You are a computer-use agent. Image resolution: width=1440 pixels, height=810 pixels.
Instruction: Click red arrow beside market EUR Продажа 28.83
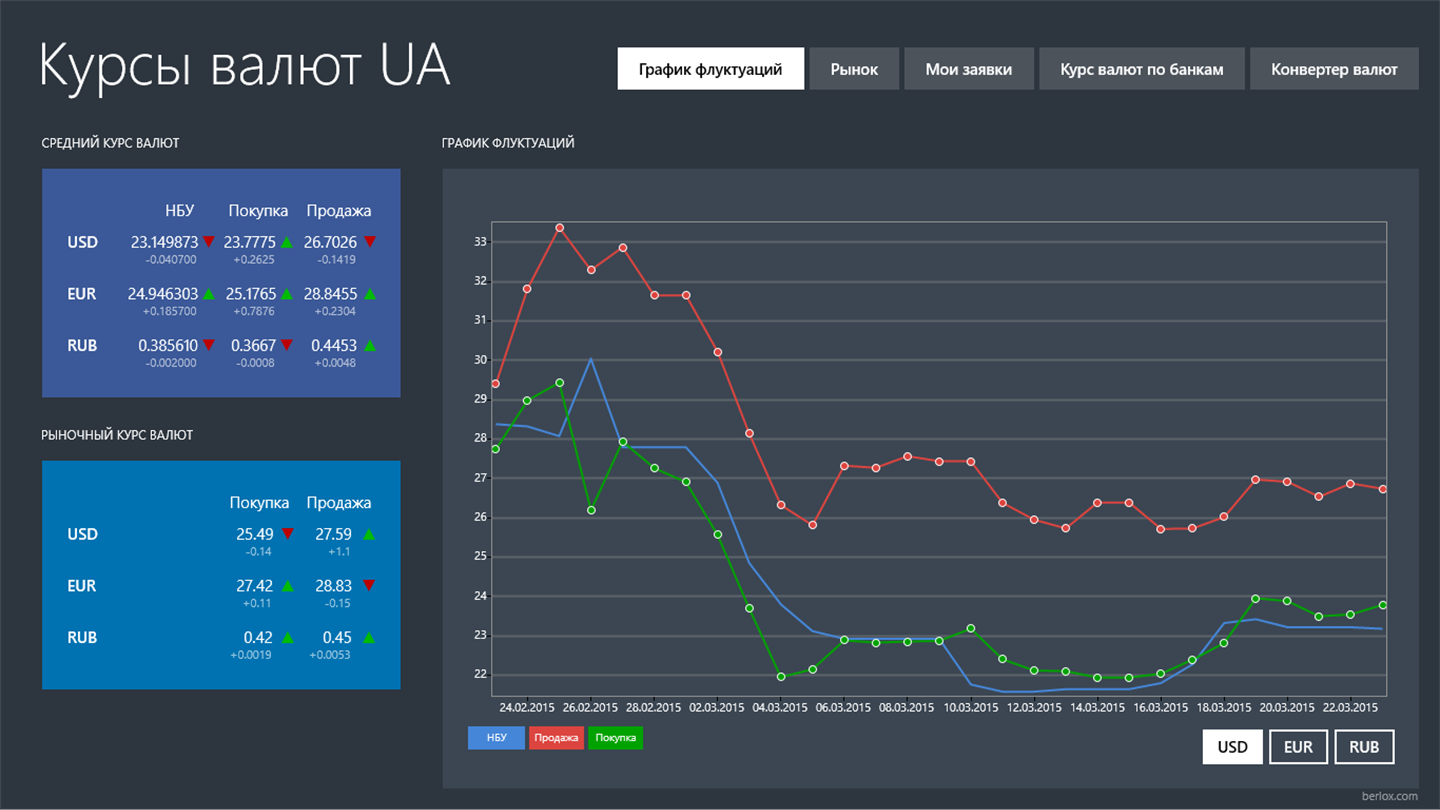[x=370, y=585]
